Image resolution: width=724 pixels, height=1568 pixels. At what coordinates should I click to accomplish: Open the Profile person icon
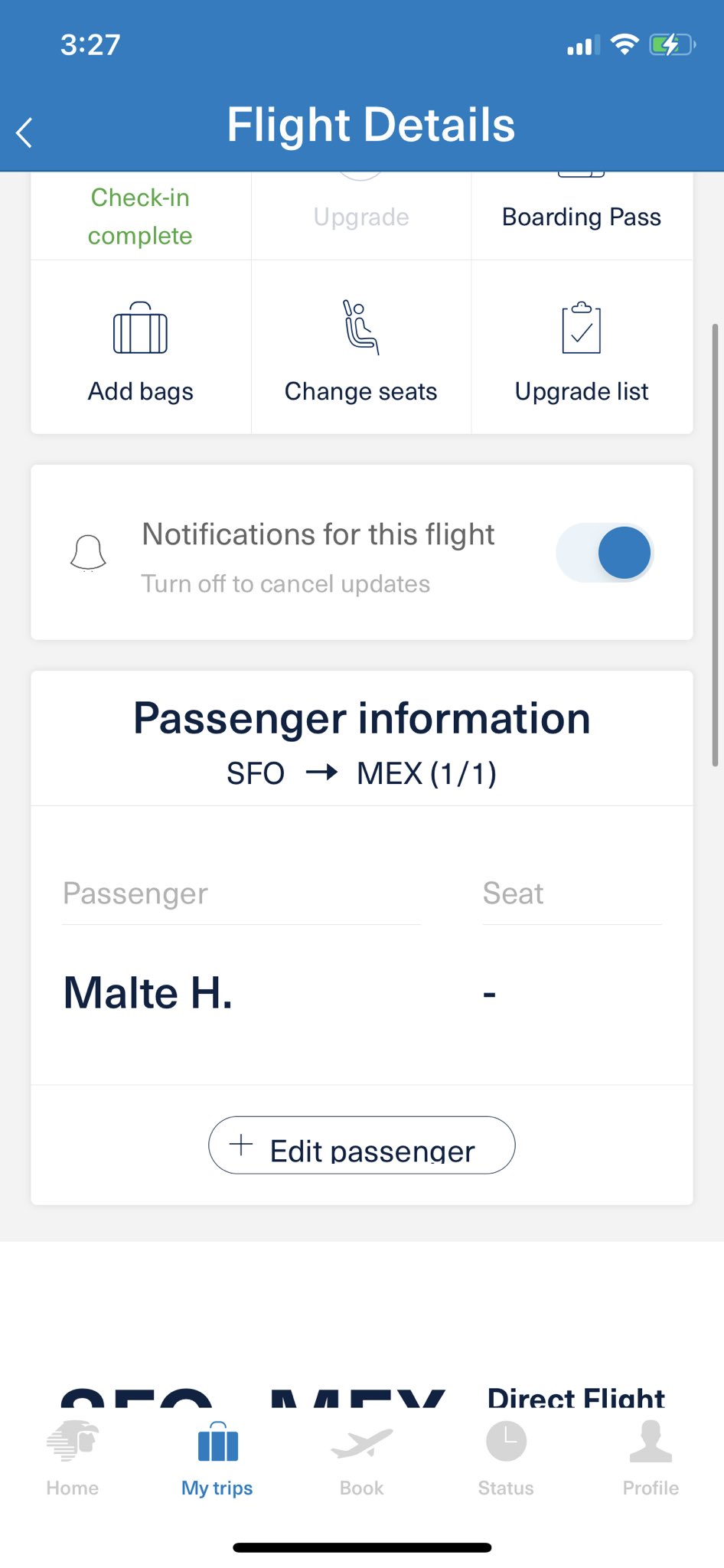[x=651, y=1441]
